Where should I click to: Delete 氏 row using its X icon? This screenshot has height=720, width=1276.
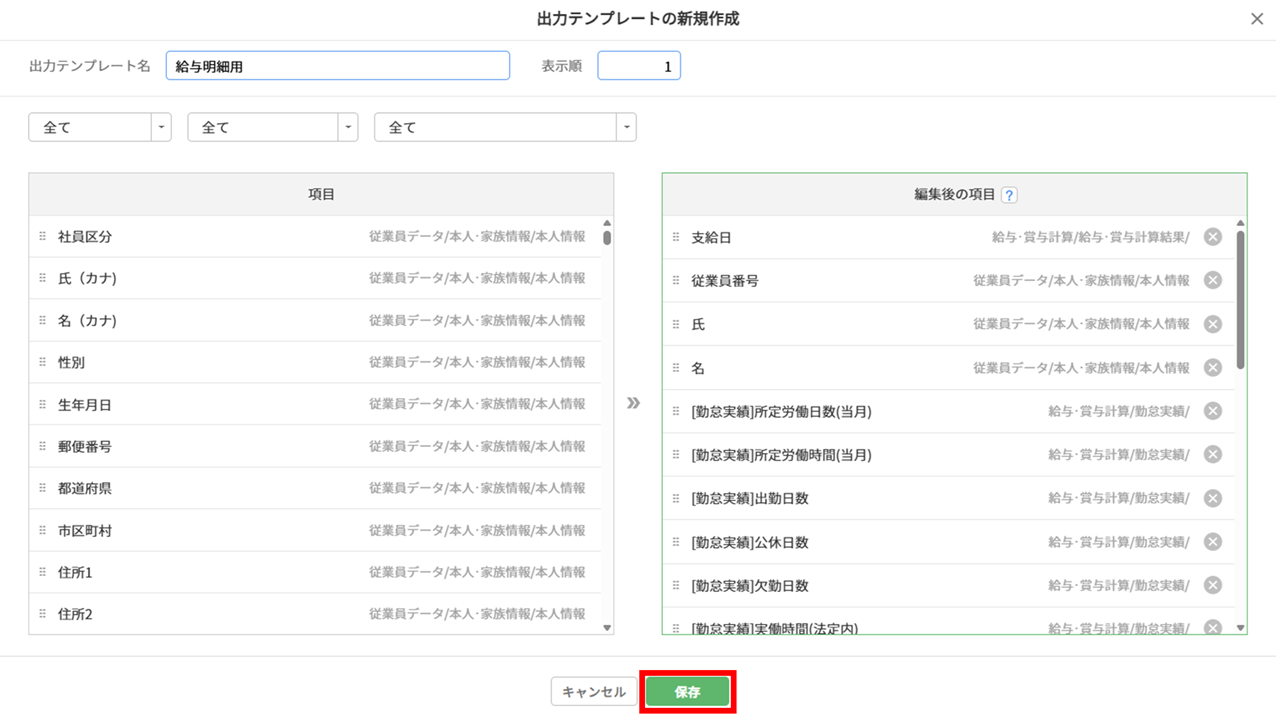1212,324
